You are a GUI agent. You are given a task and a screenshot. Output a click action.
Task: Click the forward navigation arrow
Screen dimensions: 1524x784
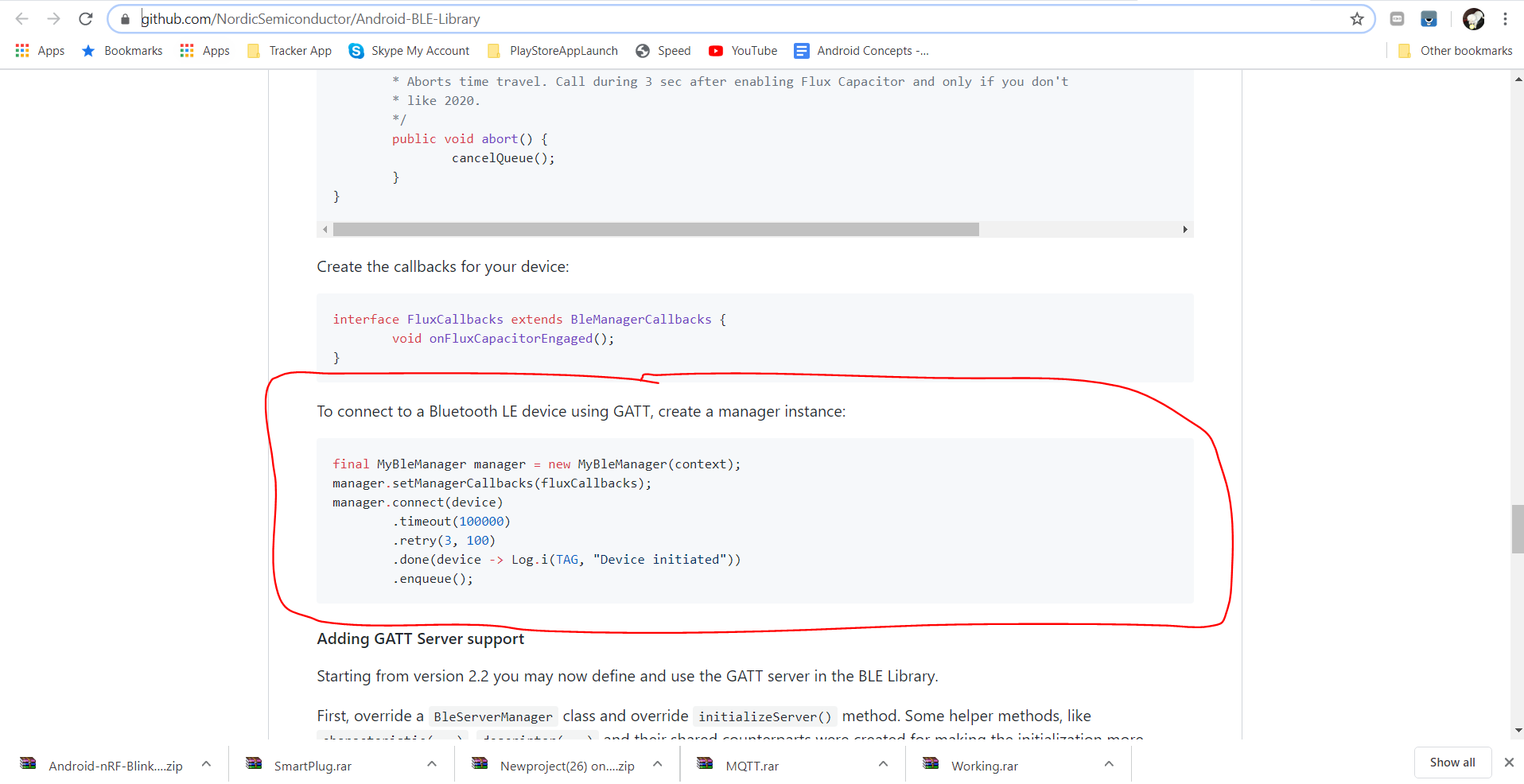pyautogui.click(x=53, y=18)
